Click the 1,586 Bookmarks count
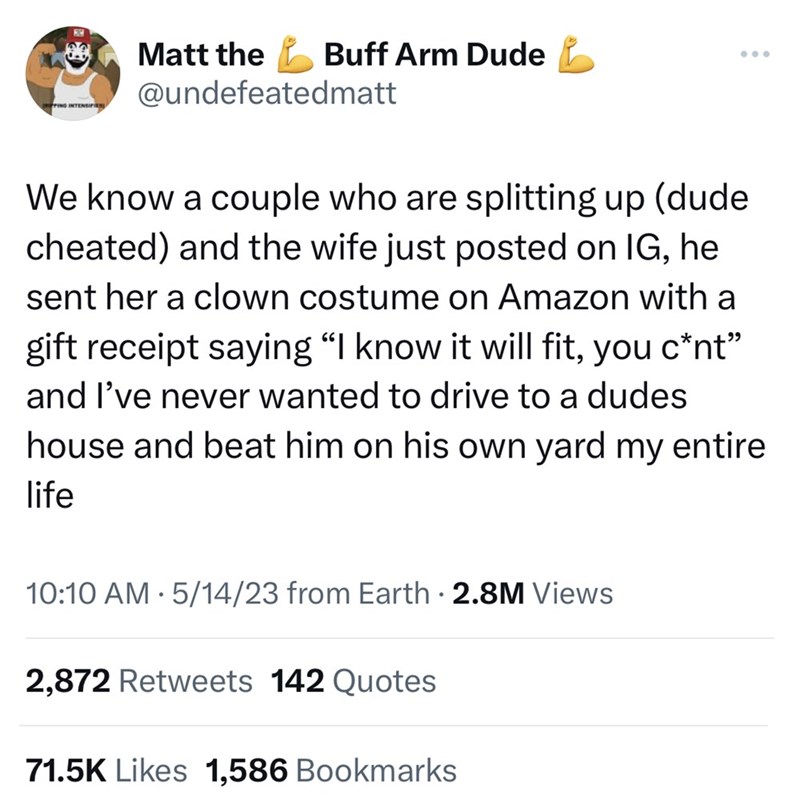 (x=331, y=769)
